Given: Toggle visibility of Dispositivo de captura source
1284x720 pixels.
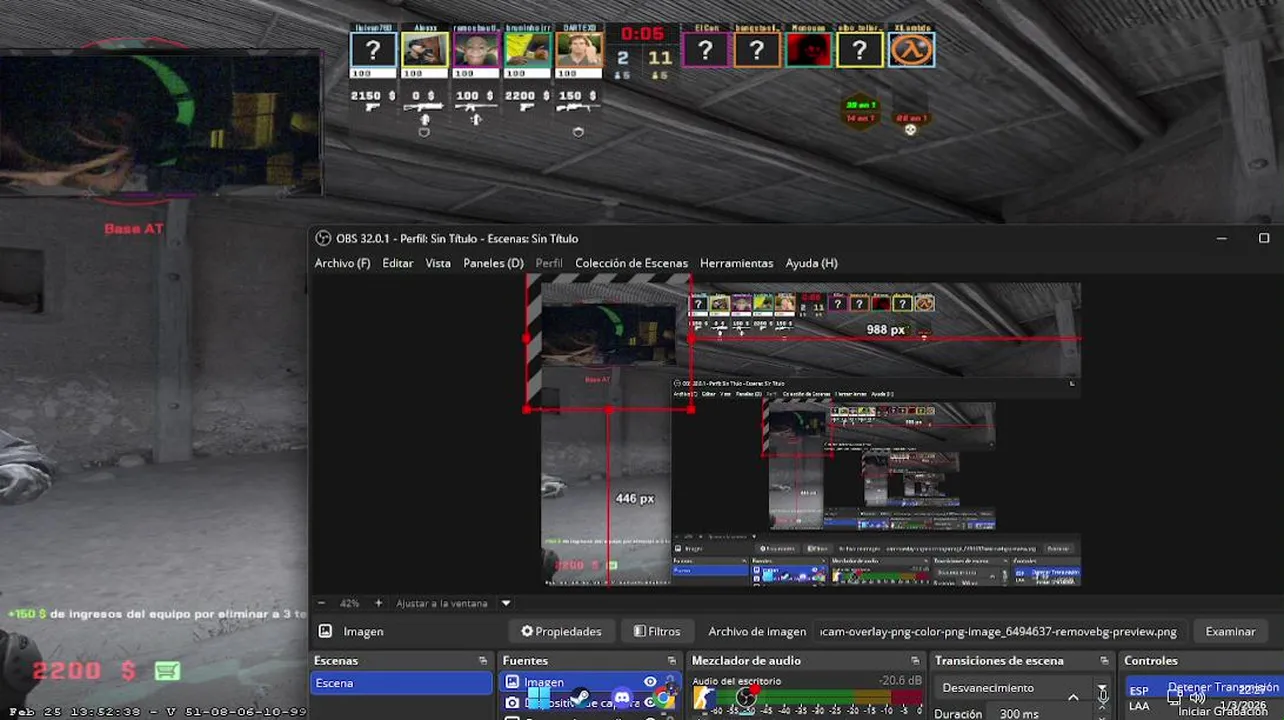Looking at the screenshot, I should tap(650, 703).
